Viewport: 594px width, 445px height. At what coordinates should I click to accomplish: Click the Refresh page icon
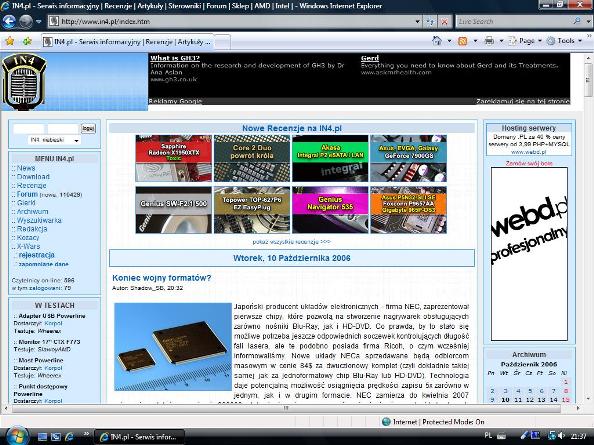[430, 22]
